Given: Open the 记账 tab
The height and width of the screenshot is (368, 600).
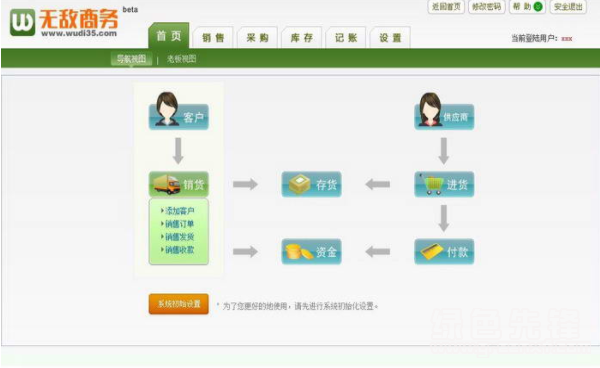Looking at the screenshot, I should [x=346, y=37].
